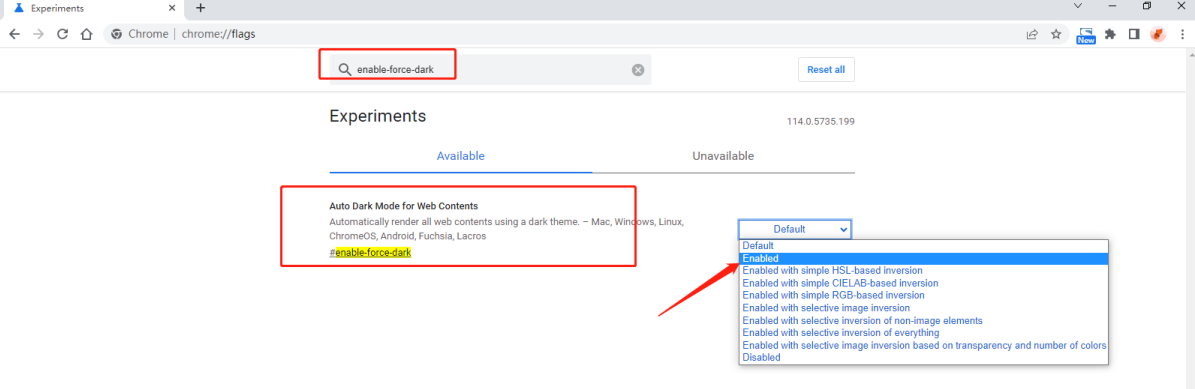Viewport: 1195px width, 389px height.
Task: Share this page via address bar icon
Action: pos(1032,34)
